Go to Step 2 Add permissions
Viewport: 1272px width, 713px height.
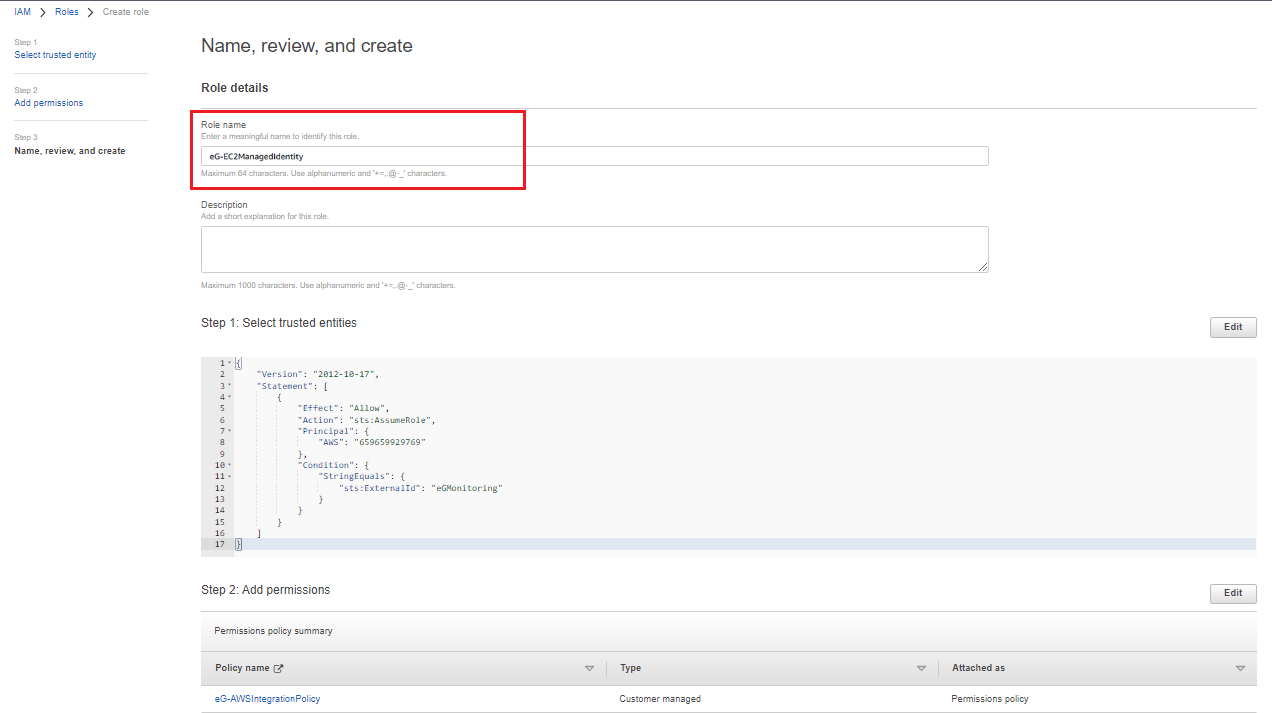click(x=49, y=103)
